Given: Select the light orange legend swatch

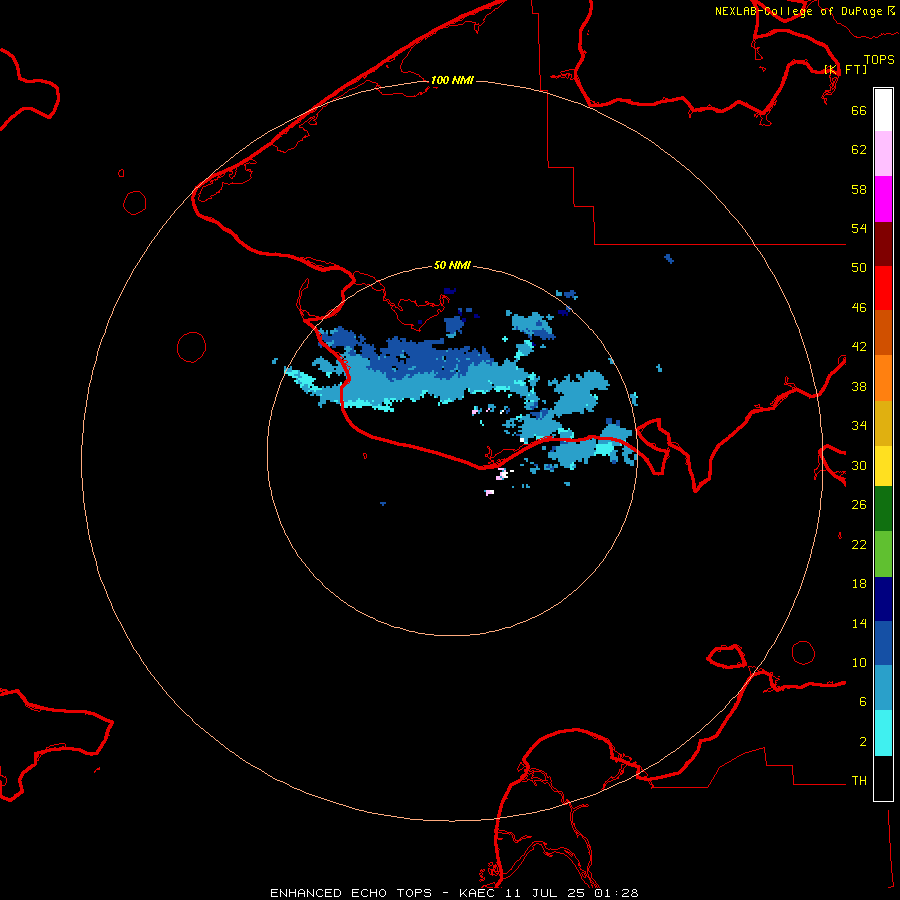Looking at the screenshot, I should 883,378.
